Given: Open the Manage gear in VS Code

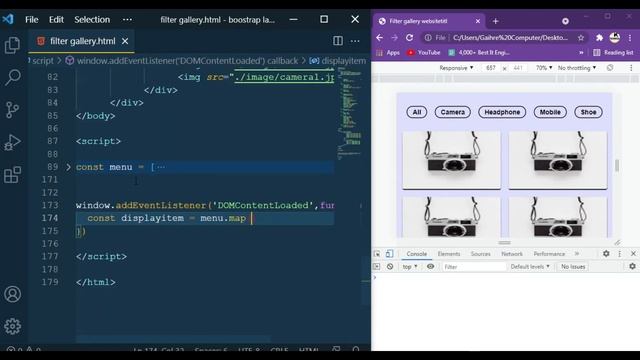Looking at the screenshot, I should click(12, 326).
